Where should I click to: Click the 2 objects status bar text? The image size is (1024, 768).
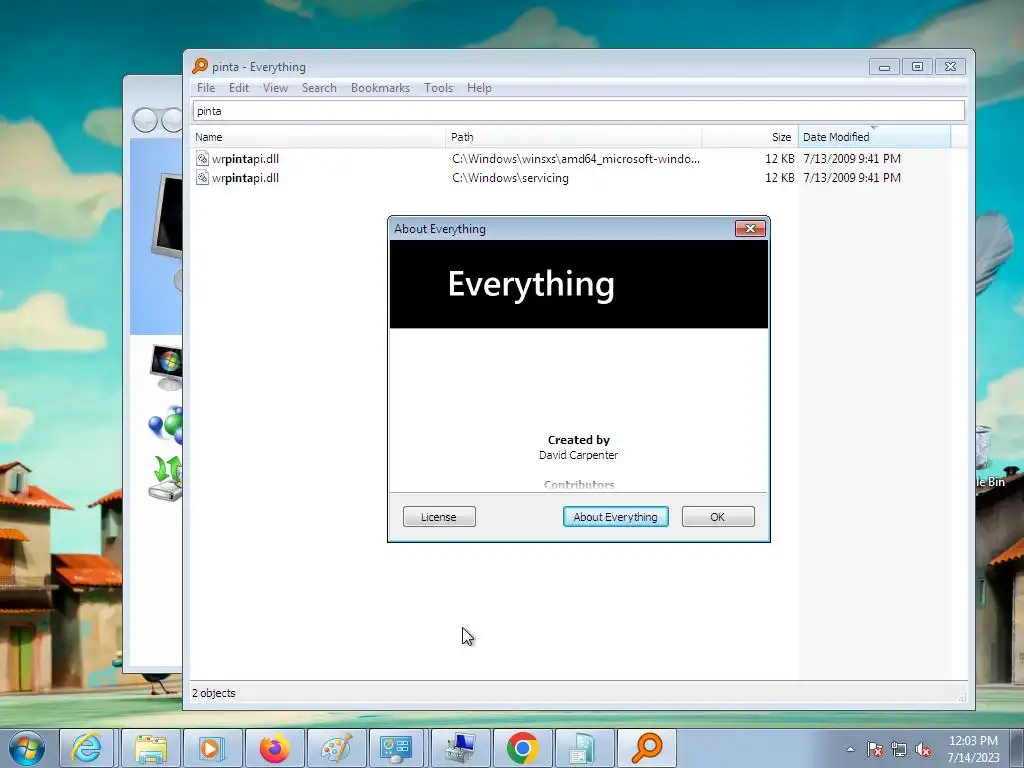click(x=214, y=693)
